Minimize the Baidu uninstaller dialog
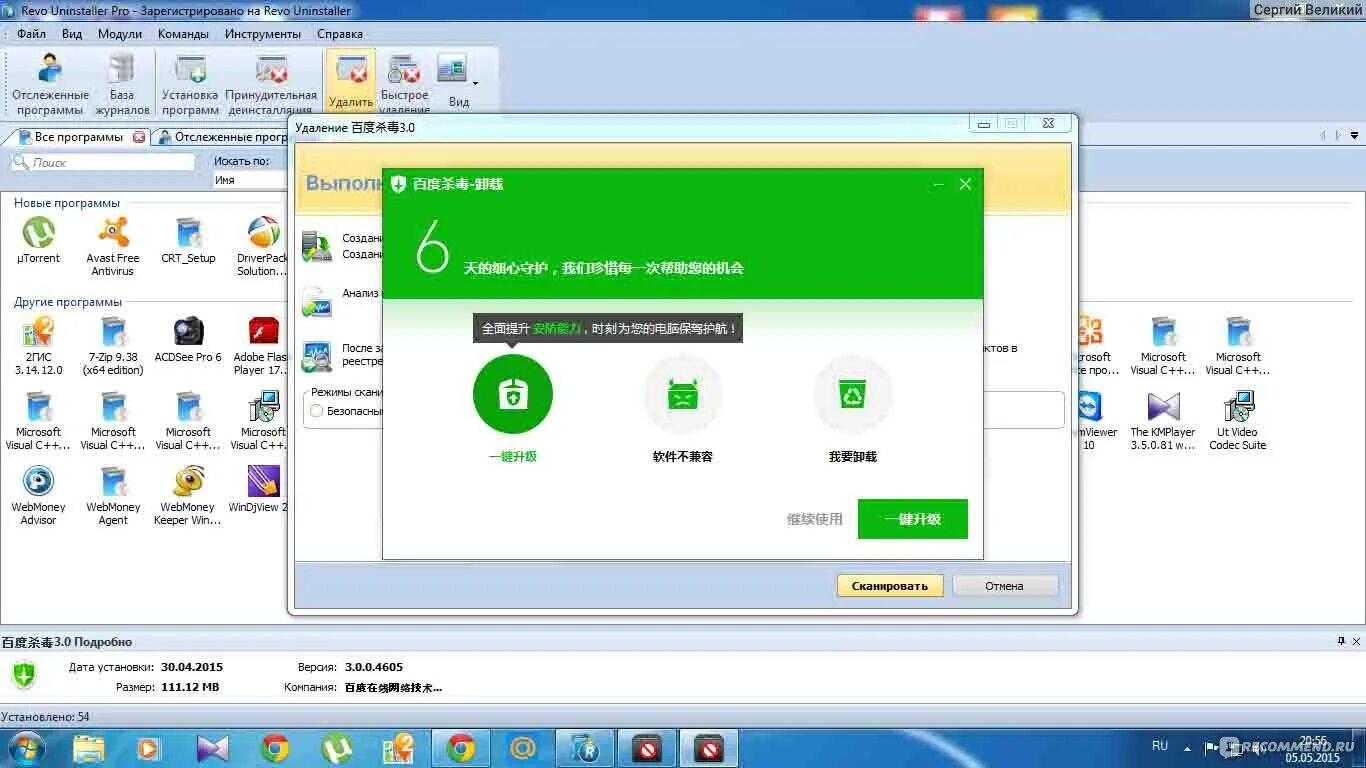1366x768 pixels. [939, 184]
